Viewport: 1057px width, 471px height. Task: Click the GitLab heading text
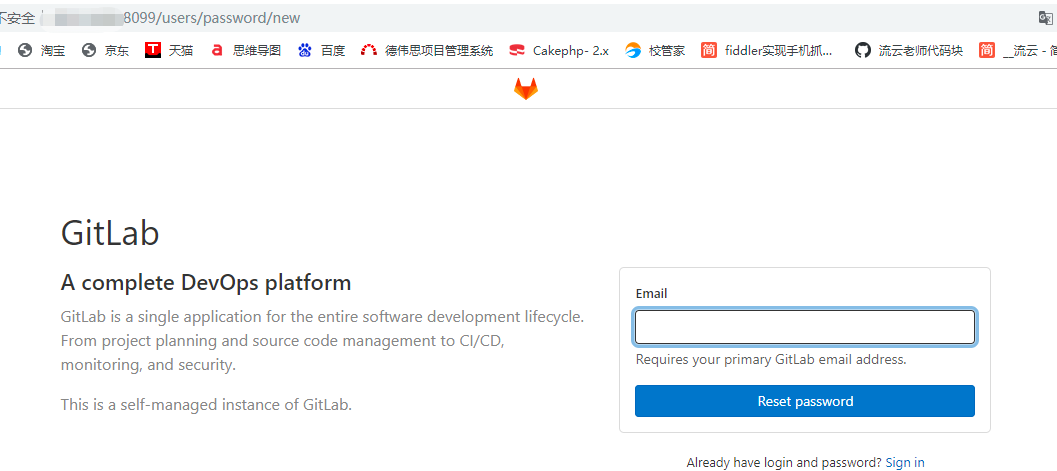(110, 234)
